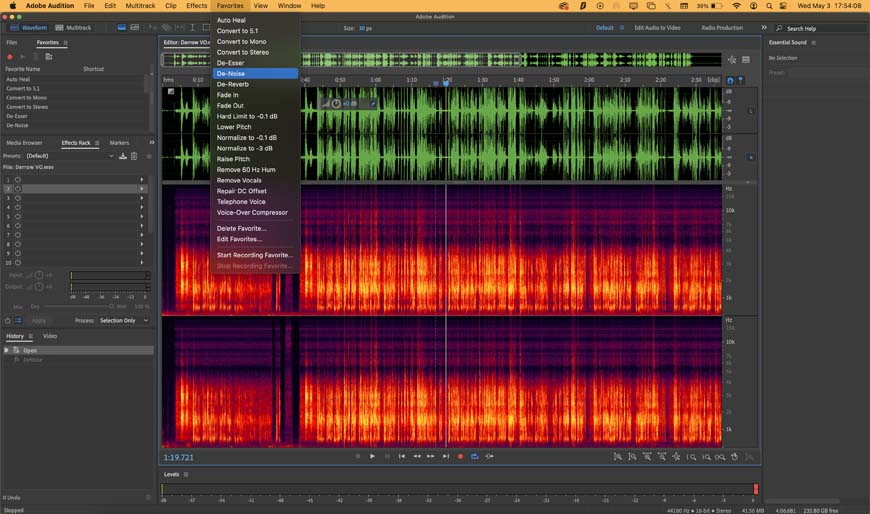
Task: Expand effect slot 2 arrow menu
Action: pos(142,189)
